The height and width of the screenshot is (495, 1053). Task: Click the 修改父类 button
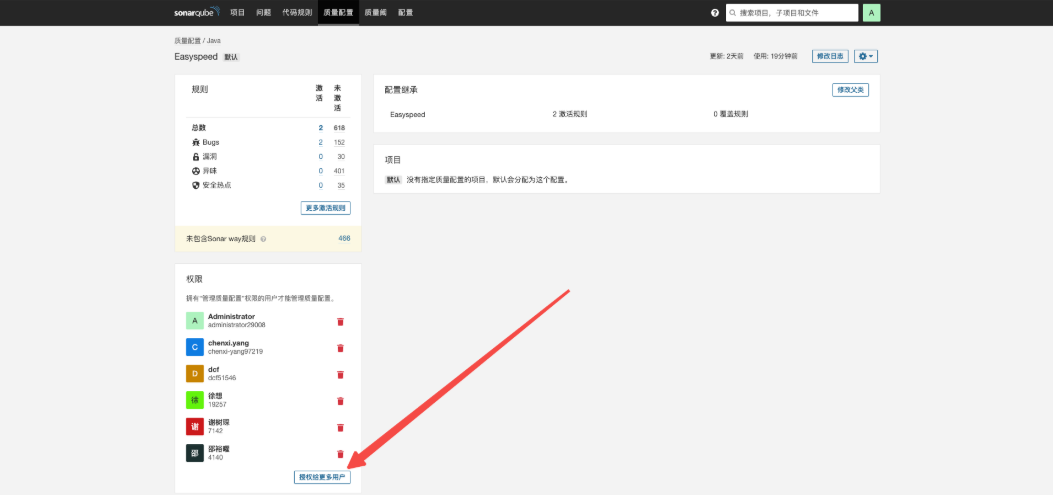(x=850, y=90)
